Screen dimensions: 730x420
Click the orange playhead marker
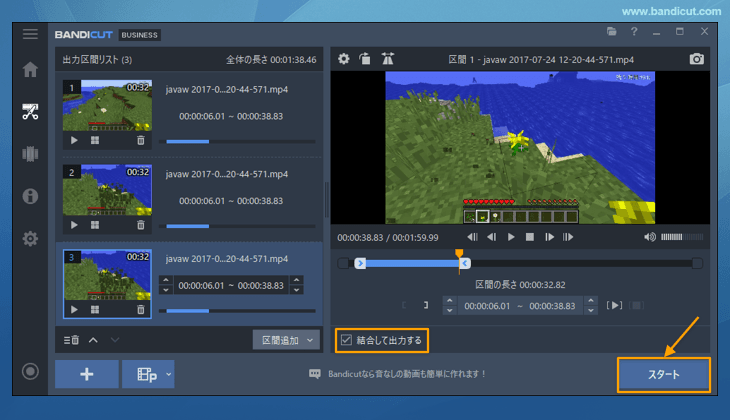pyautogui.click(x=459, y=253)
